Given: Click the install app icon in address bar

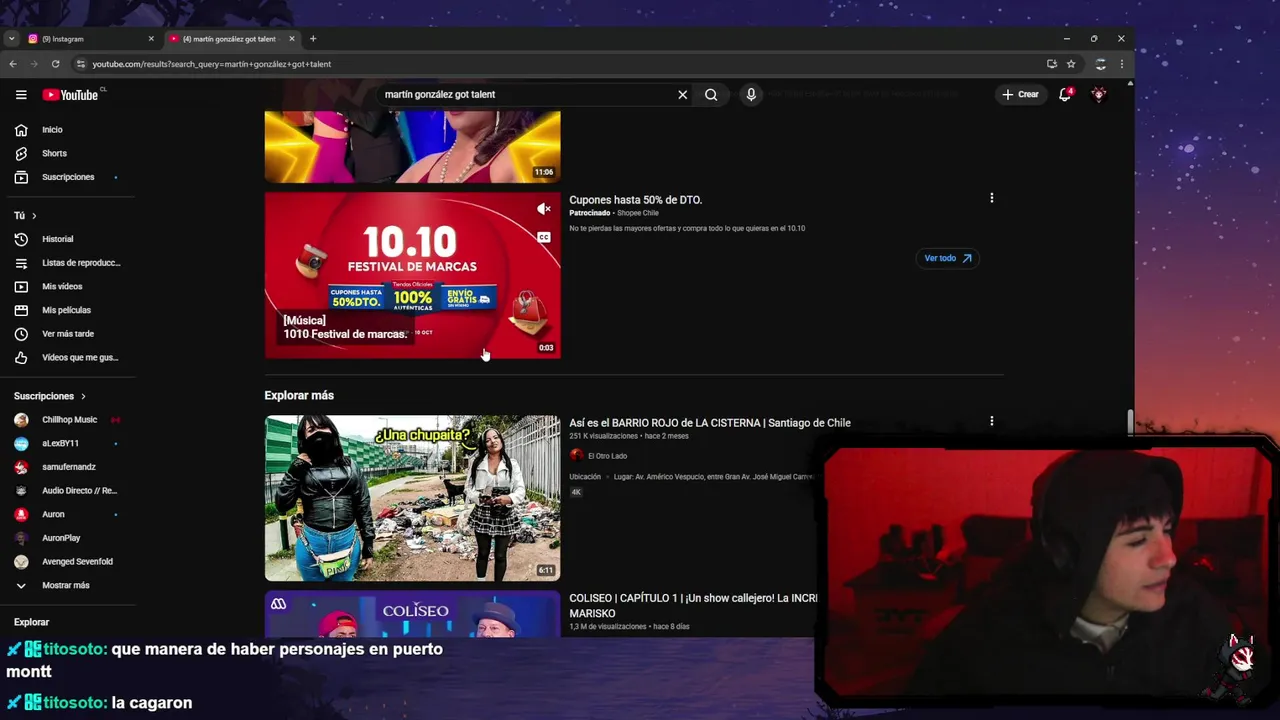Looking at the screenshot, I should point(1051,64).
